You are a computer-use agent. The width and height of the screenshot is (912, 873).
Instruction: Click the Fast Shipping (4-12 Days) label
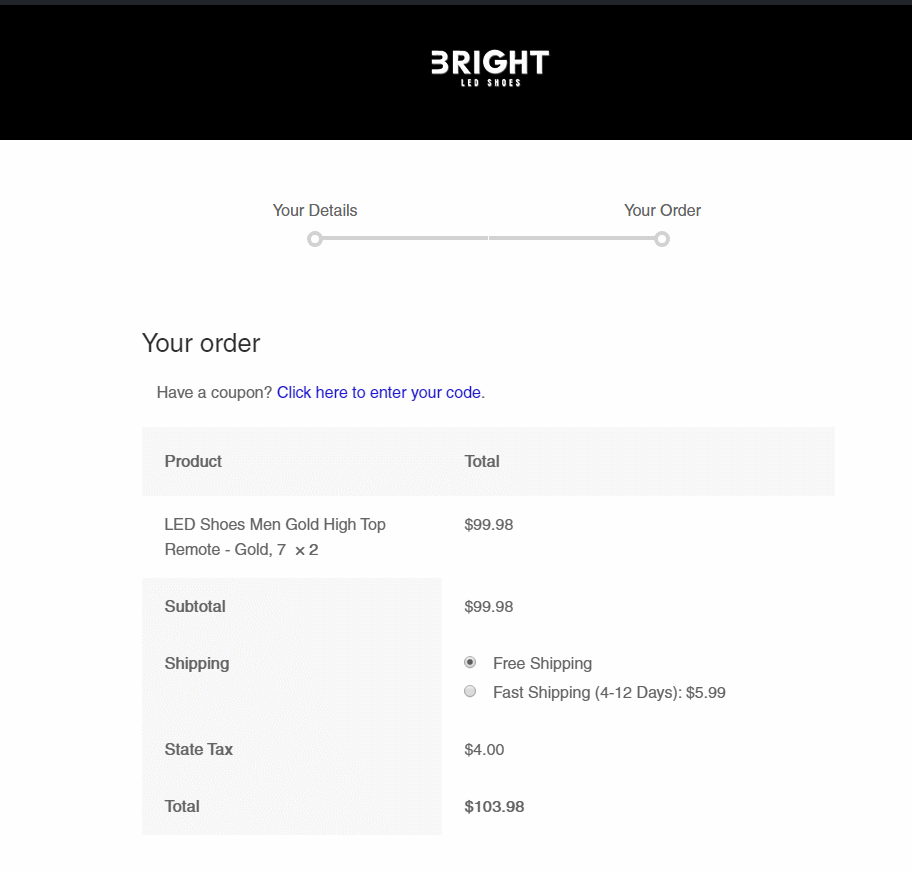pyautogui.click(x=609, y=693)
